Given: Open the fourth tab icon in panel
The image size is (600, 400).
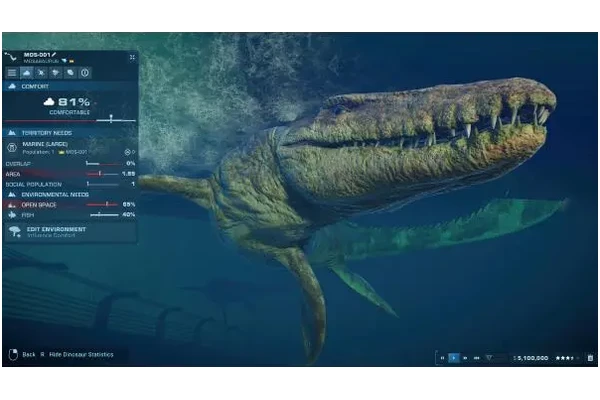Looking at the screenshot, I should pos(55,73).
